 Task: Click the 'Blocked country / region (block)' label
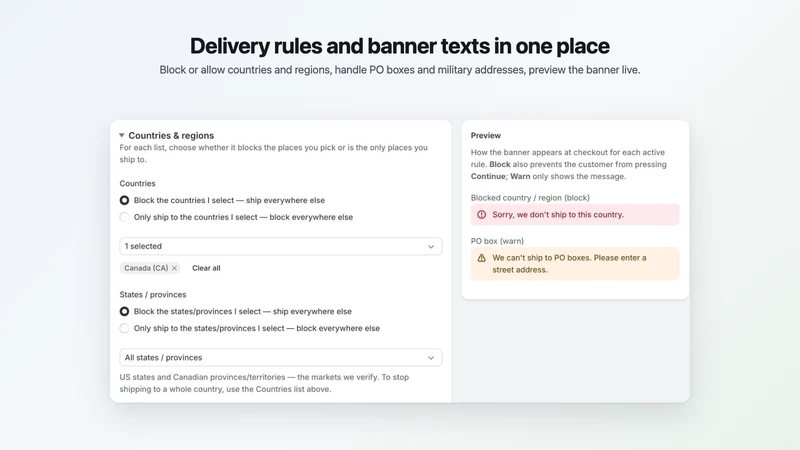530,198
